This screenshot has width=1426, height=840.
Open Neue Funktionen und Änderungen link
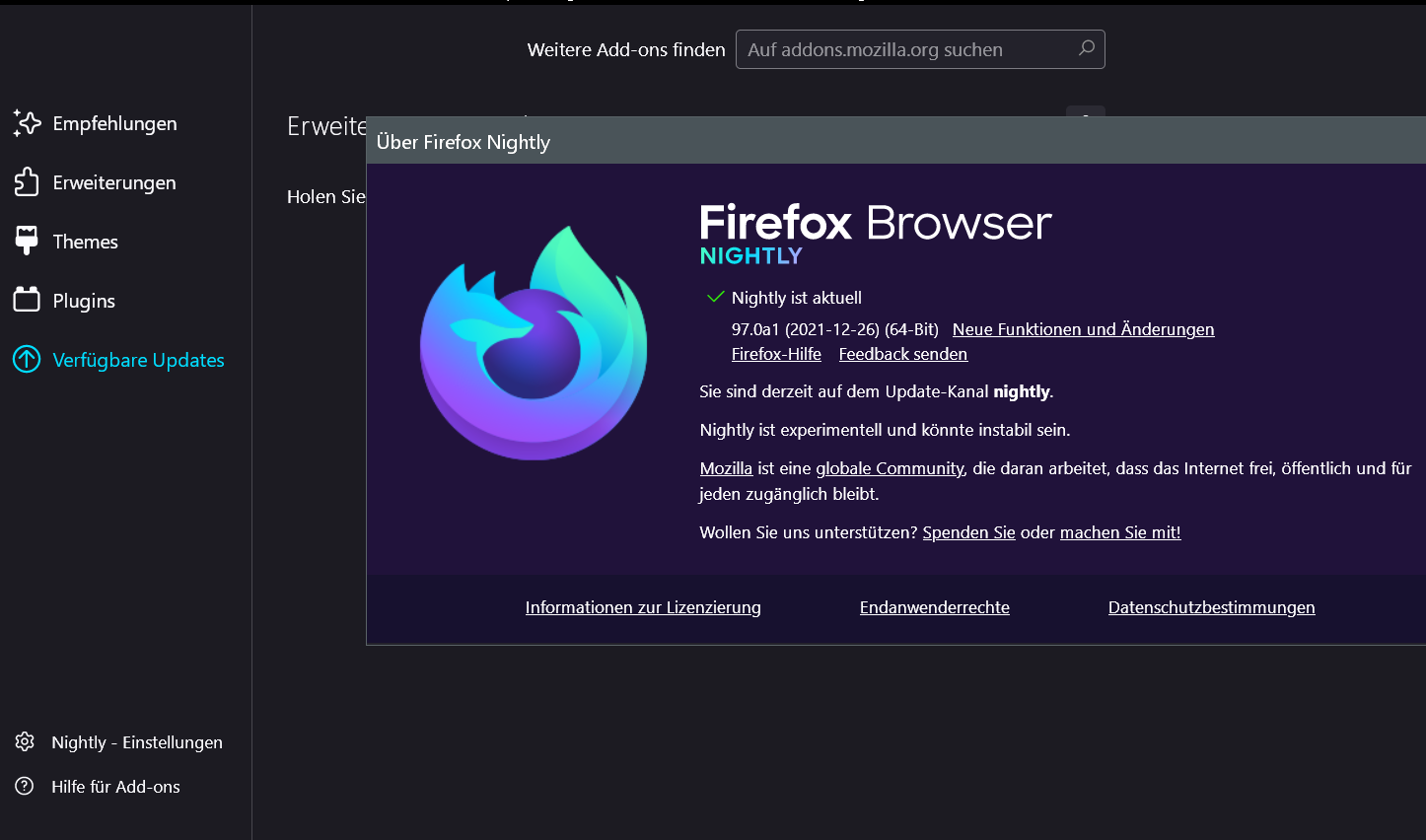1083,329
